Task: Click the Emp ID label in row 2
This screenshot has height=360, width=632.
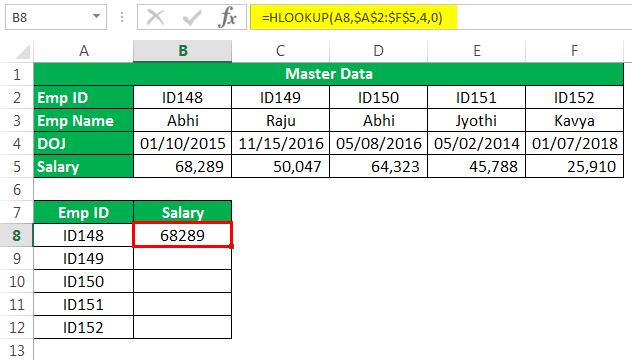Action: (x=83, y=97)
